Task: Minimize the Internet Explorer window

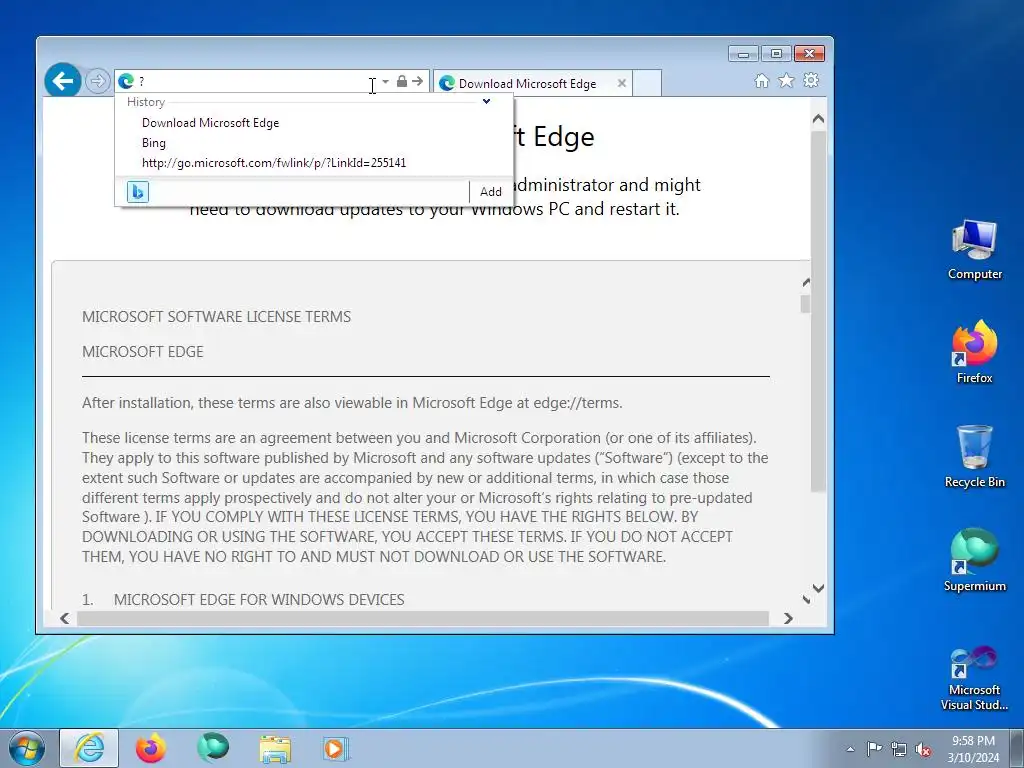Action: pyautogui.click(x=743, y=54)
